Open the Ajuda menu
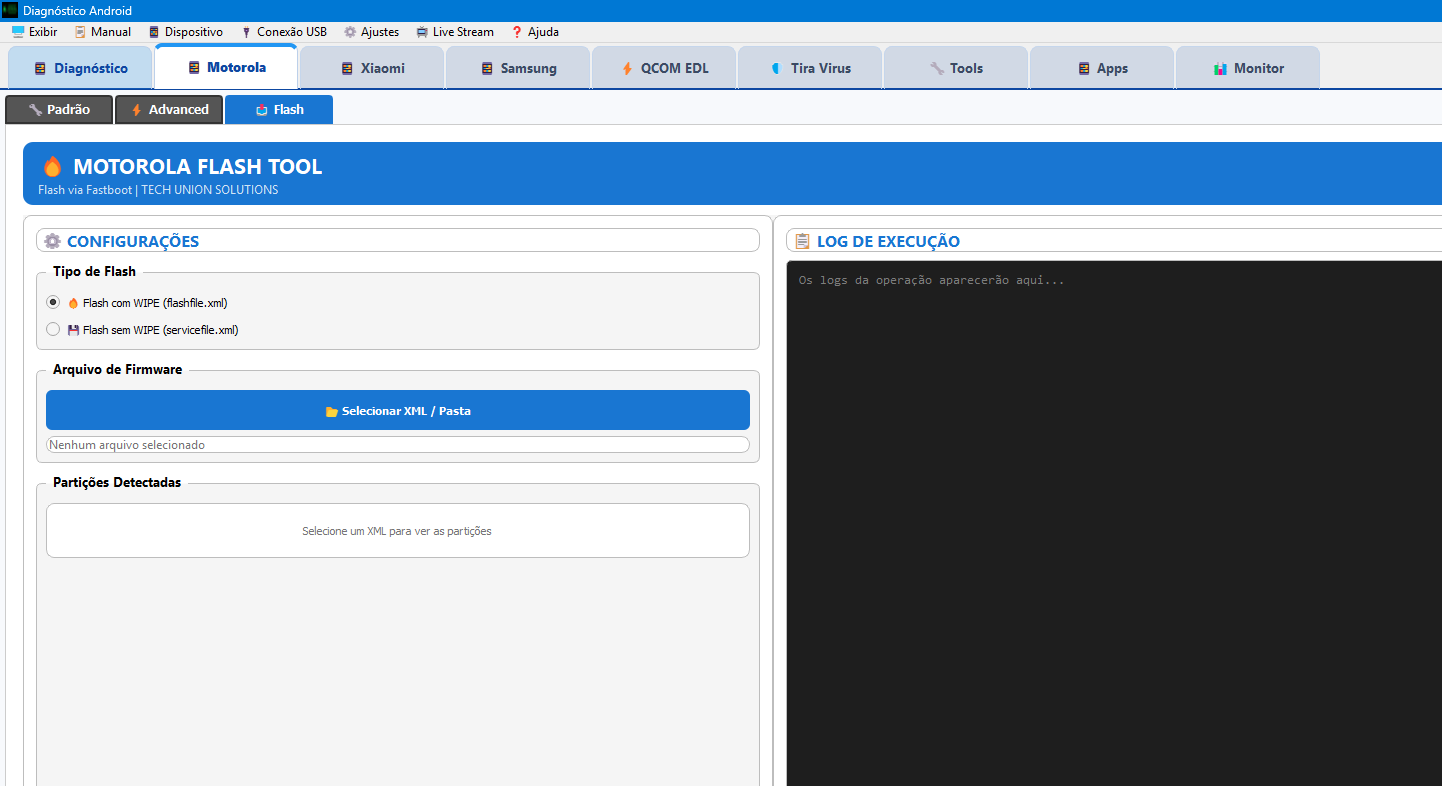The image size is (1442, 786). click(x=535, y=32)
